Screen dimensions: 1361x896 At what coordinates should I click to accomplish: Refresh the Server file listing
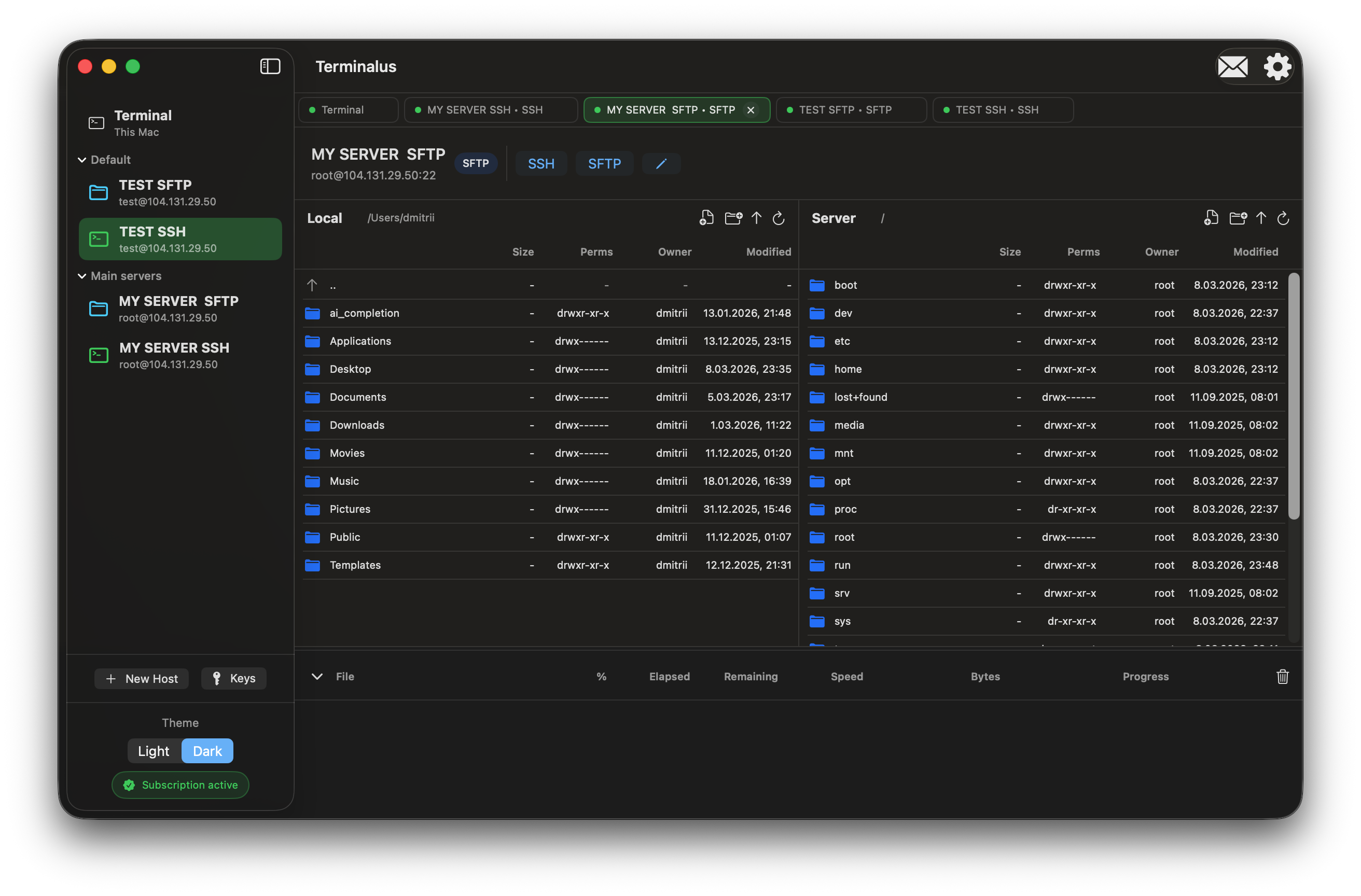point(1283,218)
